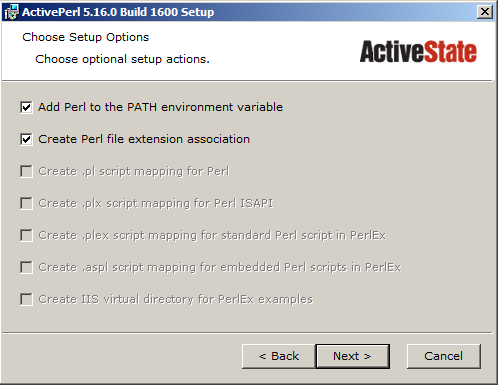Viewport: 498px width, 385px height.
Task: Click the ActivePerl 5.16.0 Build 1600 title bar text
Action: click(118, 12)
